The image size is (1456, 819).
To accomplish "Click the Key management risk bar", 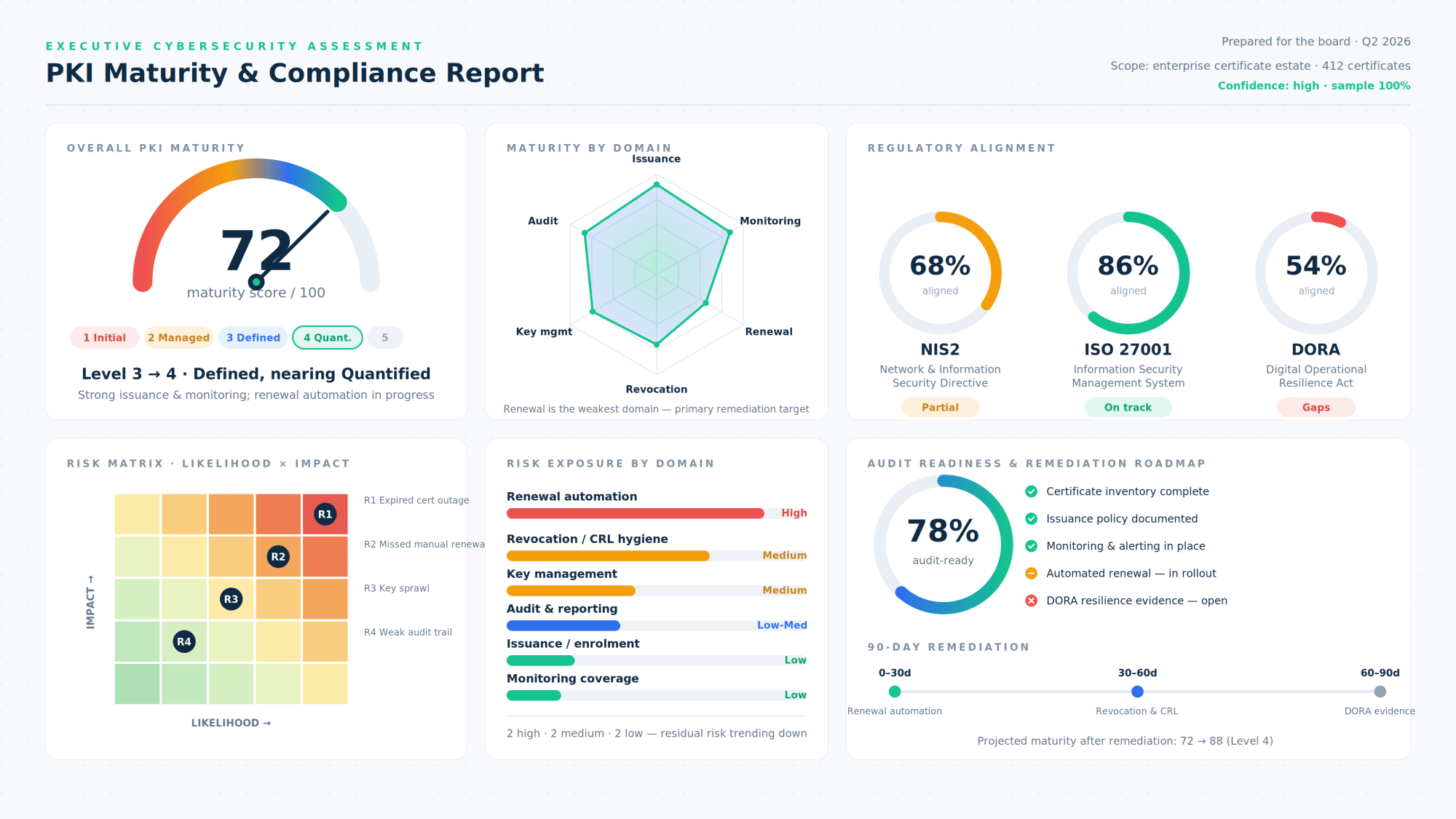I will pyautogui.click(x=657, y=590).
